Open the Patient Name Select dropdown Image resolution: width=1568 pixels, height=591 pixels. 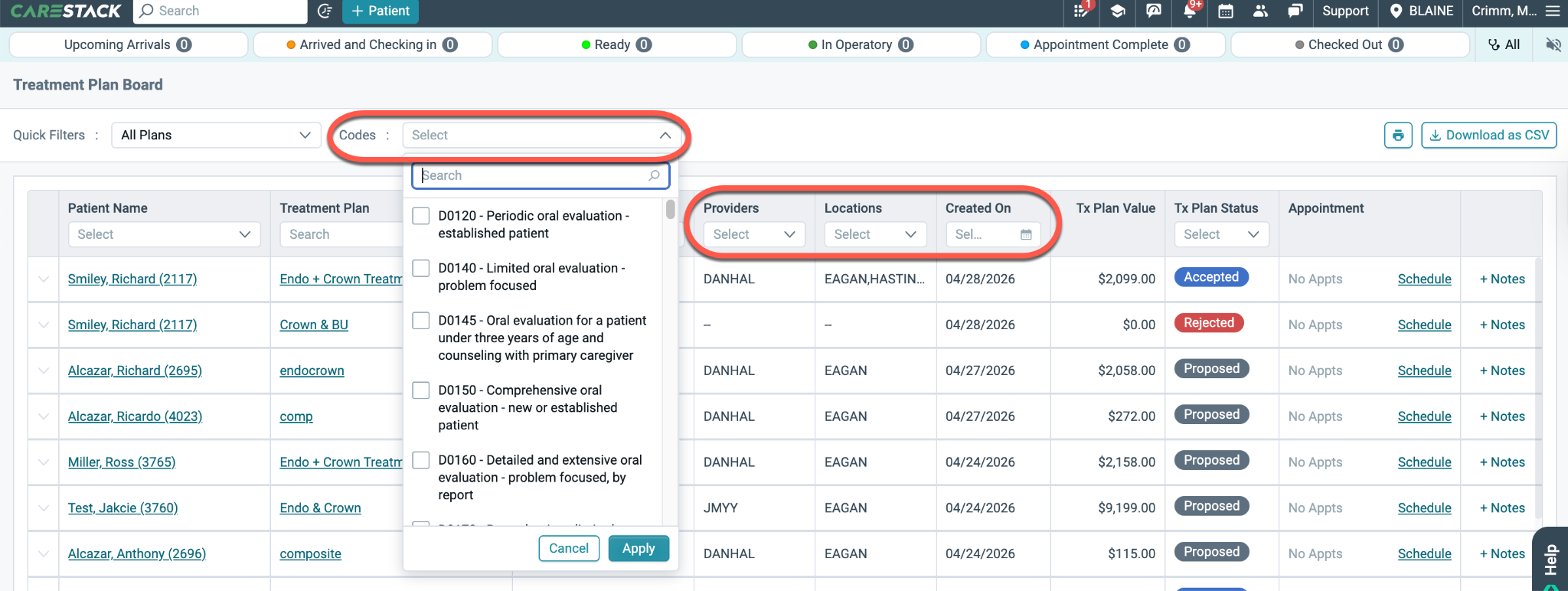click(x=165, y=234)
